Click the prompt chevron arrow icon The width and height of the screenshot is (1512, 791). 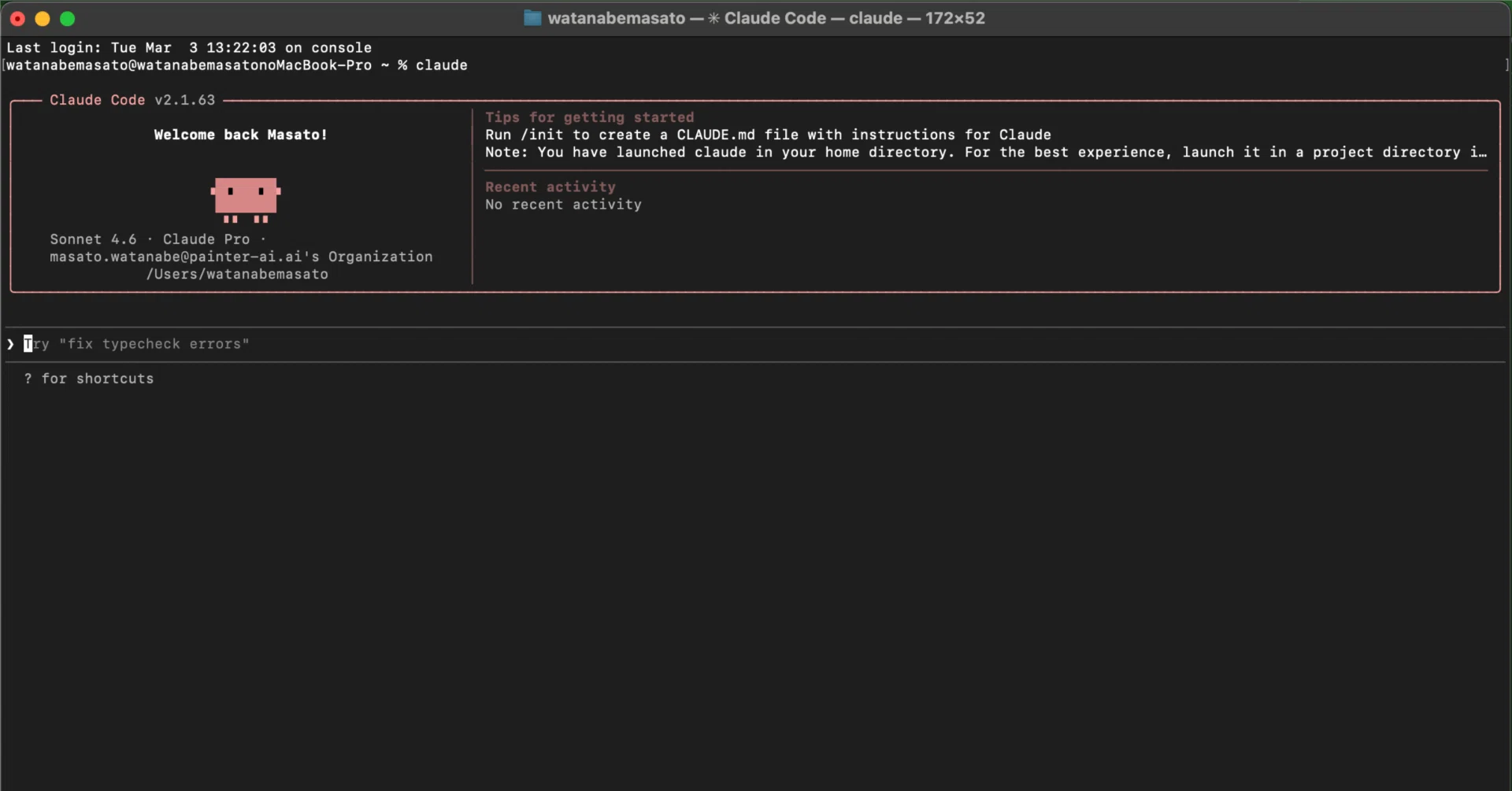coord(10,344)
